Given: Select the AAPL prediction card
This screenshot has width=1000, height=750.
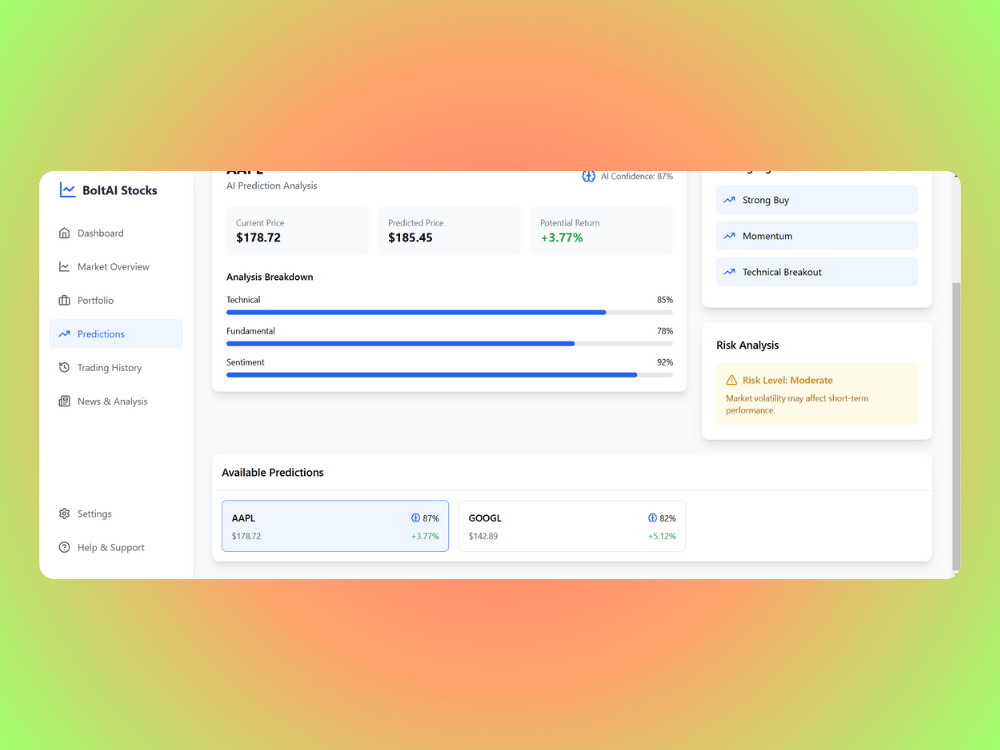Looking at the screenshot, I should pyautogui.click(x=335, y=526).
